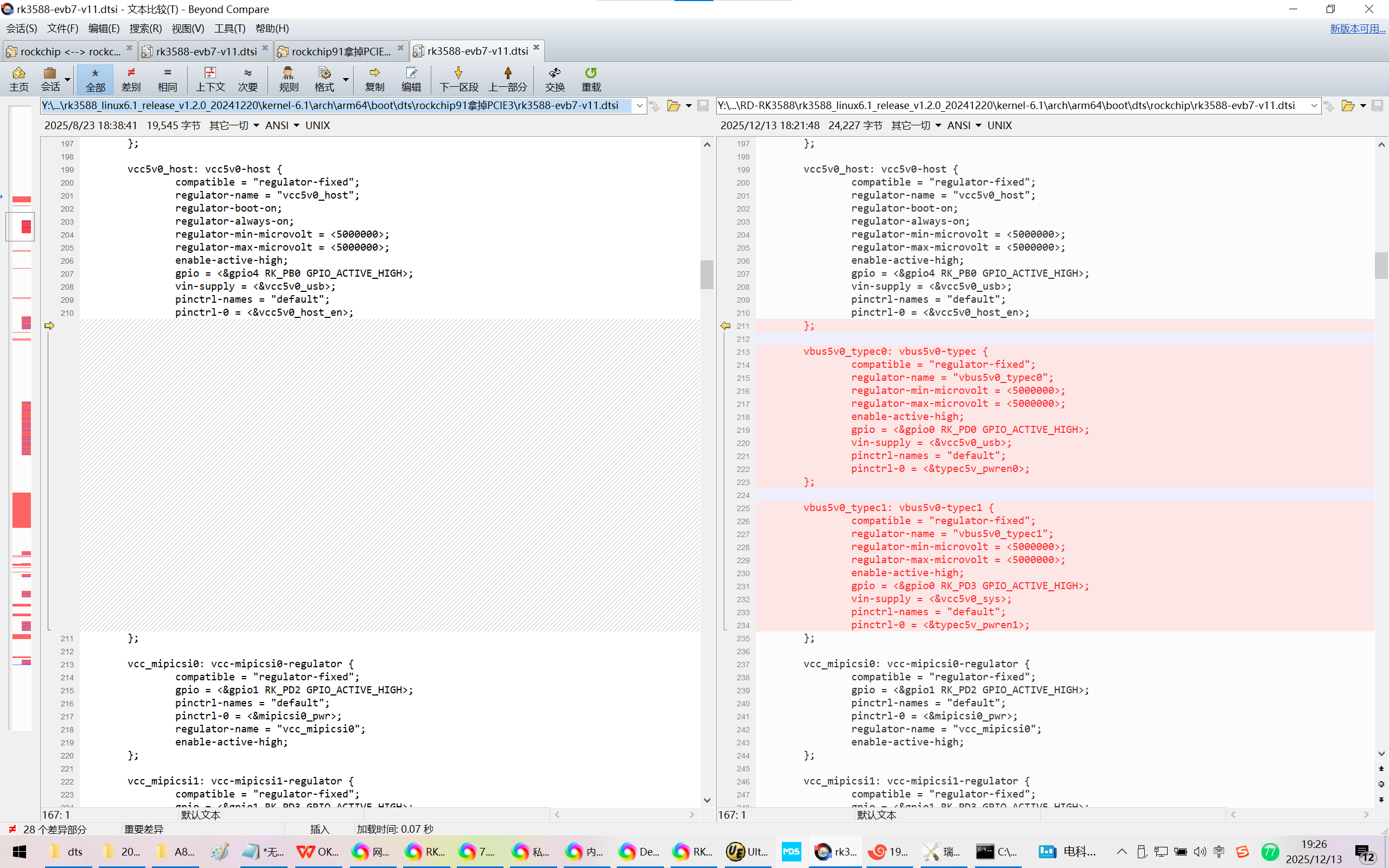The width and height of the screenshot is (1389, 868).
Task: Click the 新版本可用 update link
Action: (1357, 28)
